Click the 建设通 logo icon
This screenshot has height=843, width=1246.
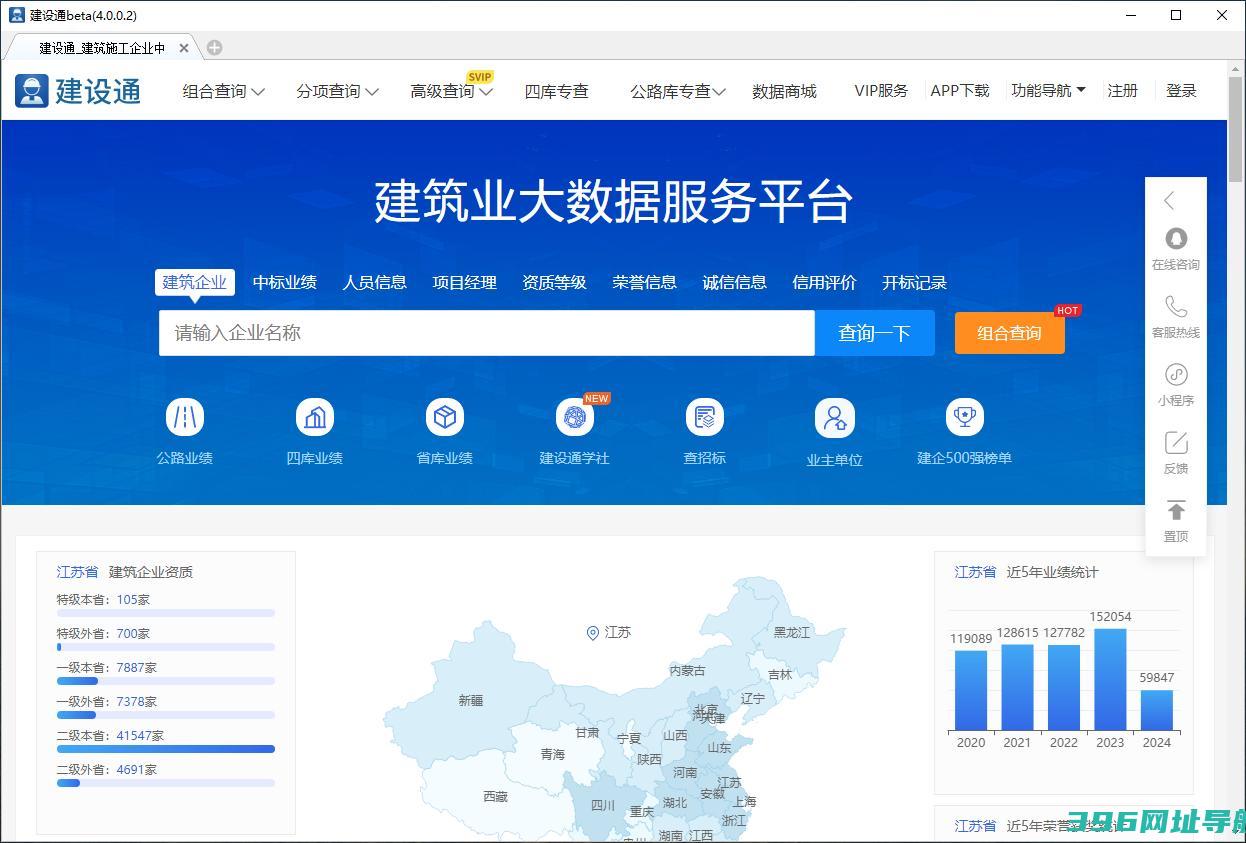pos(32,90)
